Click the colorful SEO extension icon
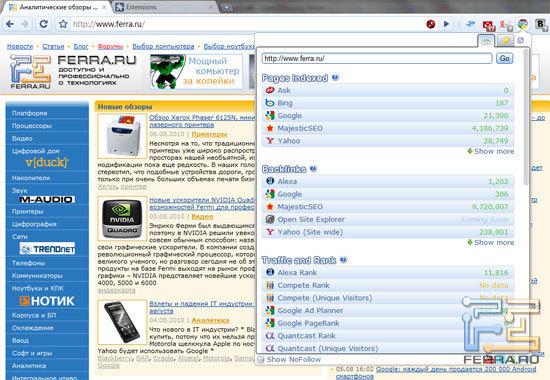 point(523,24)
